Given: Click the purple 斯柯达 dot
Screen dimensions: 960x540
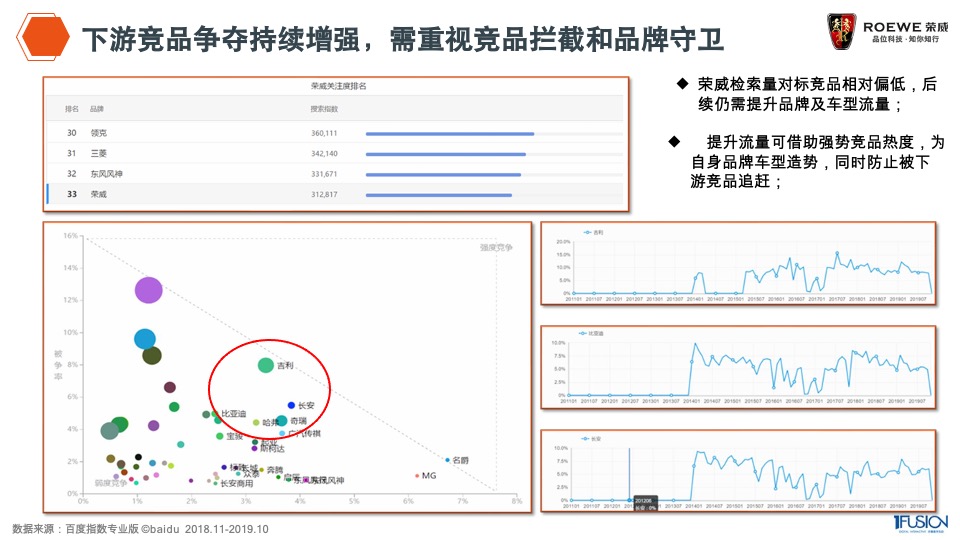Looking at the screenshot, I should coord(255,449).
